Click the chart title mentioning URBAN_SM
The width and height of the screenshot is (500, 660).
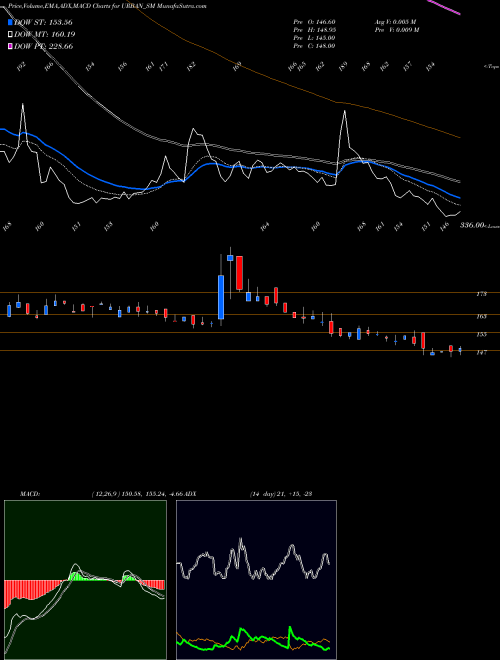pos(107,6)
